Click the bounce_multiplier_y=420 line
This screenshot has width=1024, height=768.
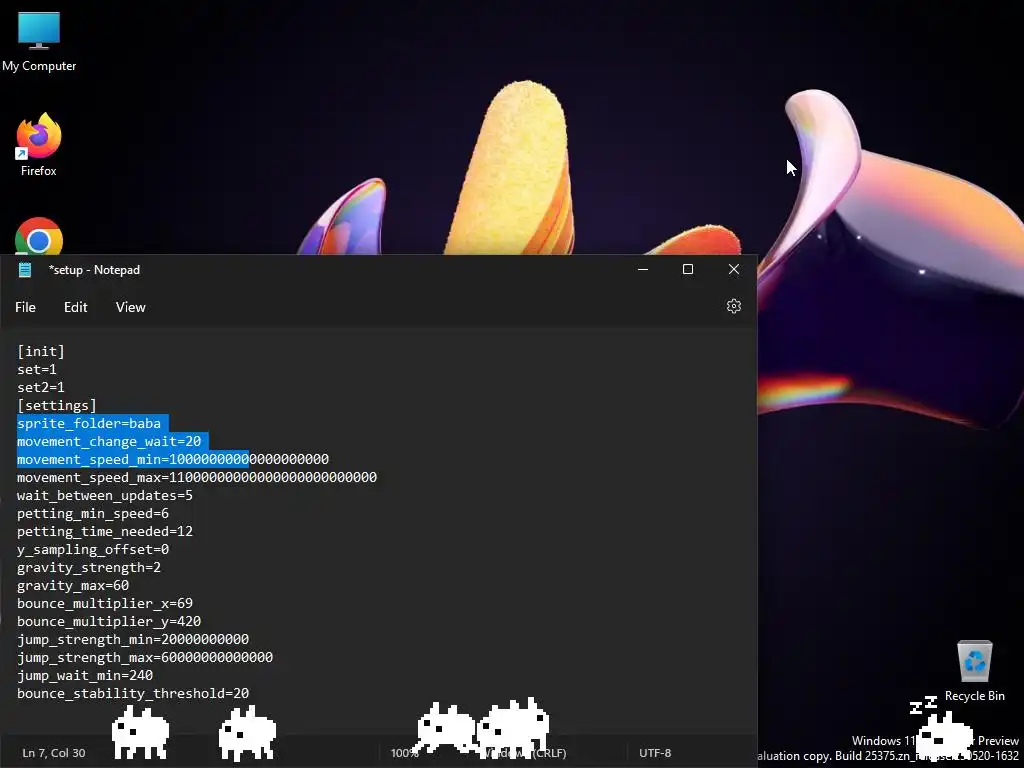coord(109,621)
